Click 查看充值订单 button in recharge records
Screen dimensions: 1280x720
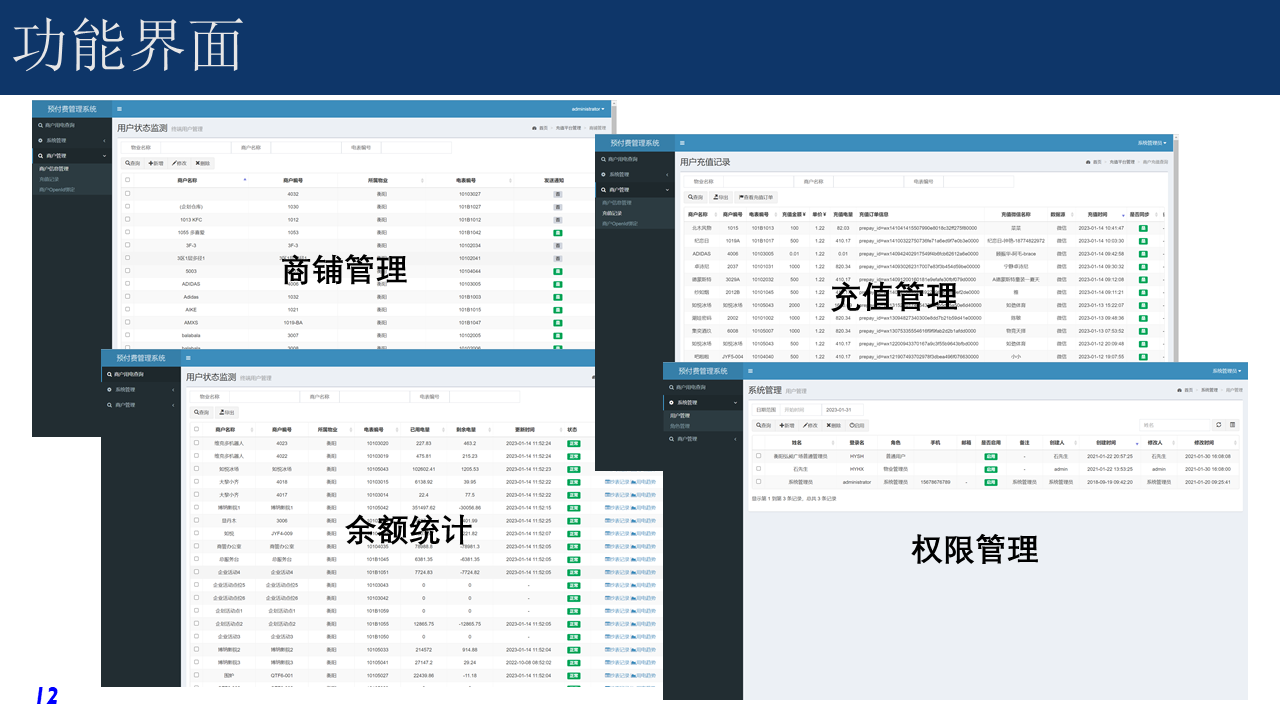coord(755,198)
